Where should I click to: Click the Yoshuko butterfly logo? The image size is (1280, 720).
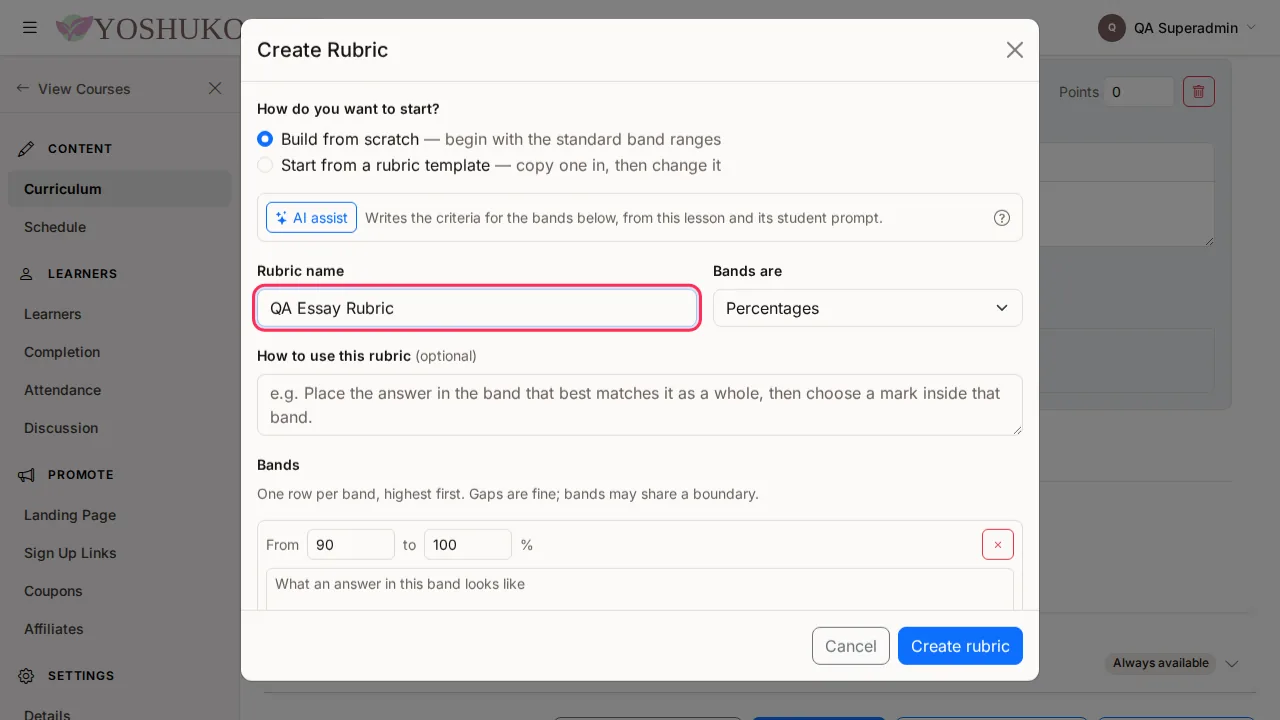[73, 28]
